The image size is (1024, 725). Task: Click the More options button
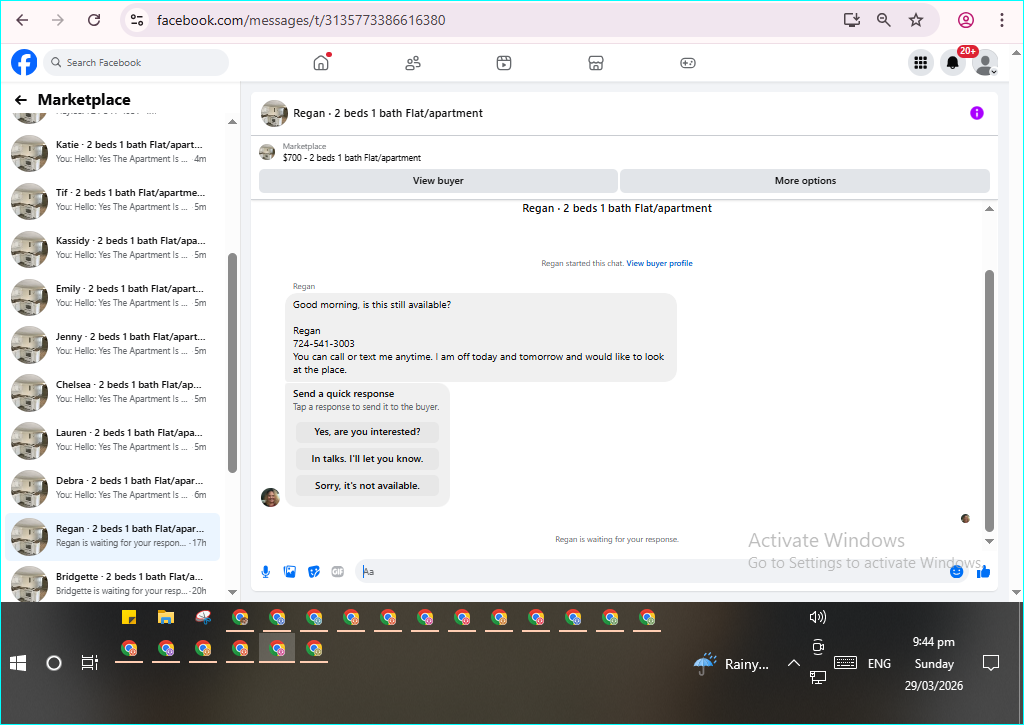tap(805, 181)
